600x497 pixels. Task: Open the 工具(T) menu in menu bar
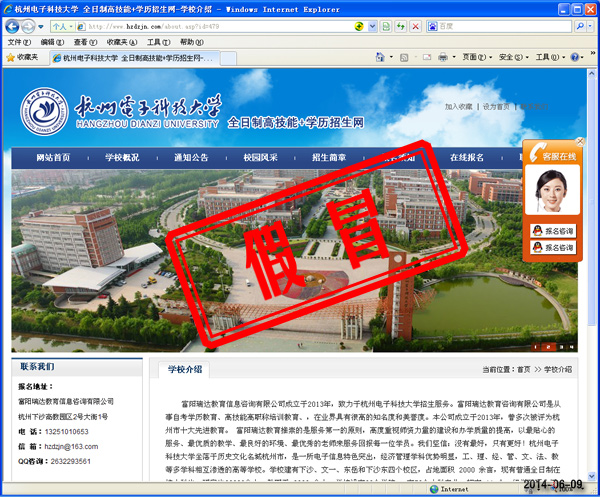coord(158,42)
